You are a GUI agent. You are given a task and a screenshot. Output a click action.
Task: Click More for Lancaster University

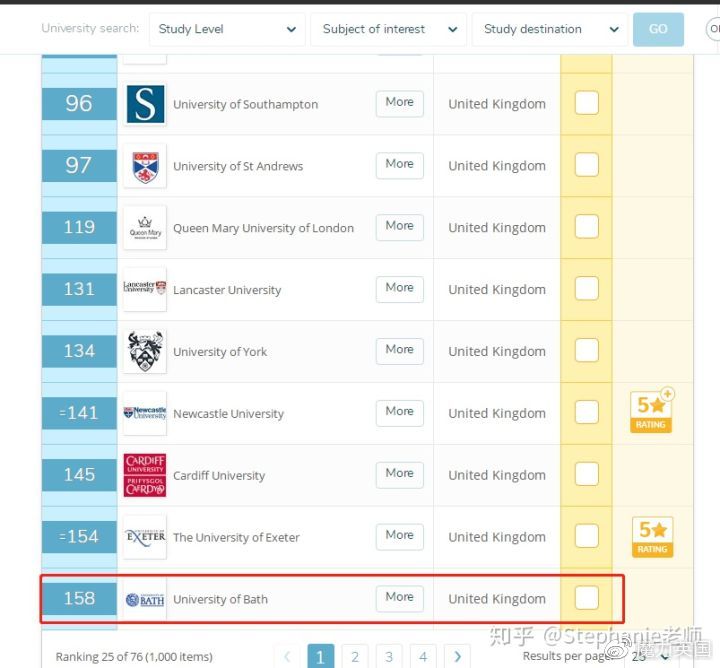[399, 288]
